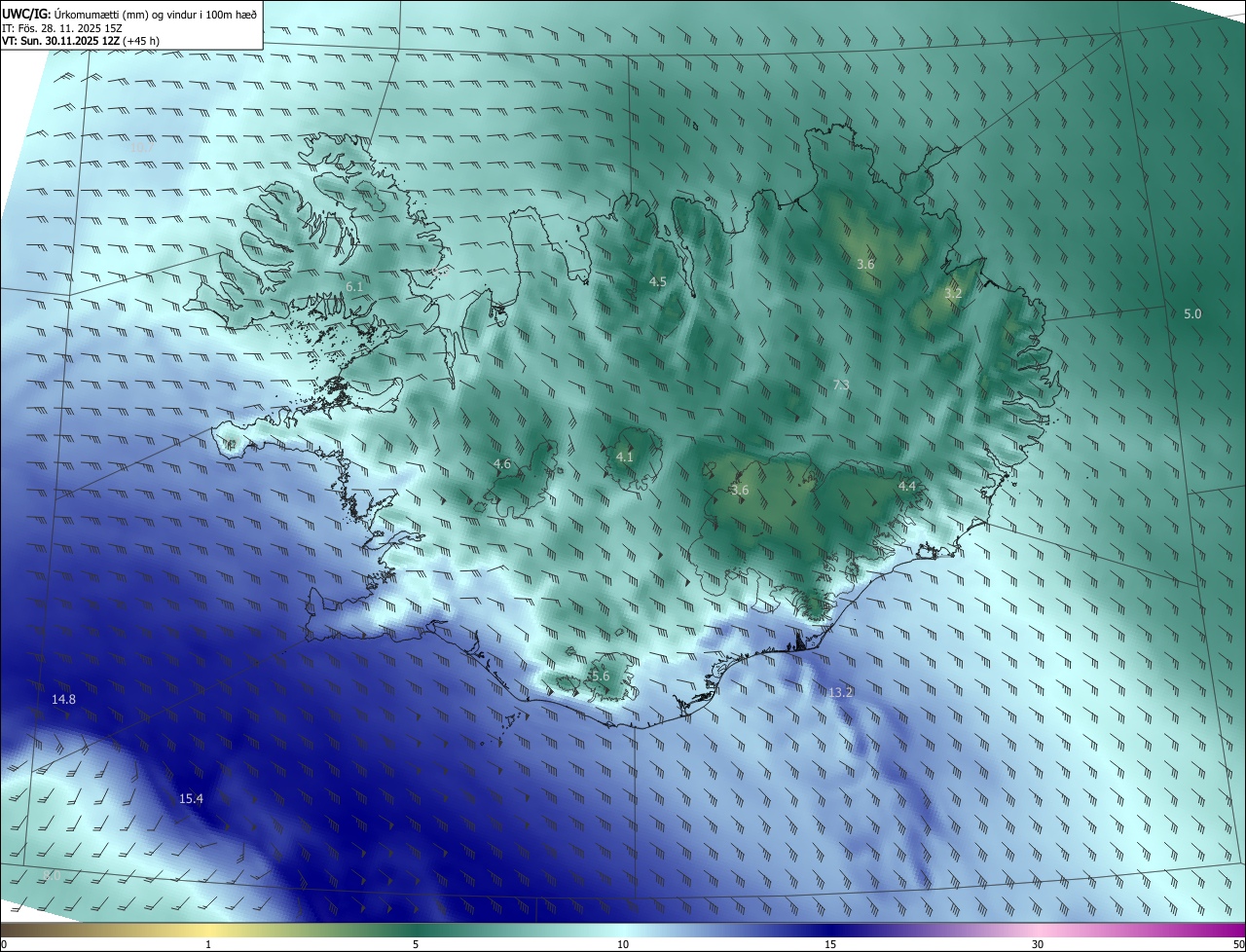Click the 15 tick on the color scale
This screenshot has height=952, width=1246.
click(x=830, y=944)
